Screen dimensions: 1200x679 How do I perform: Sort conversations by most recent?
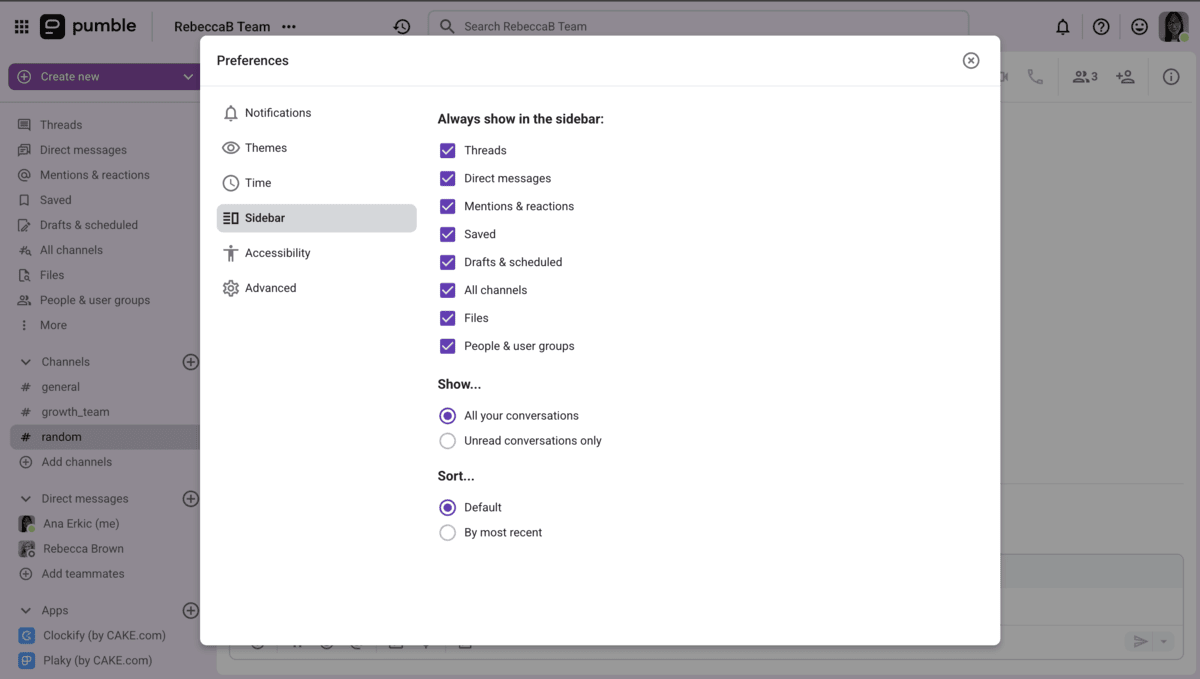coord(447,532)
